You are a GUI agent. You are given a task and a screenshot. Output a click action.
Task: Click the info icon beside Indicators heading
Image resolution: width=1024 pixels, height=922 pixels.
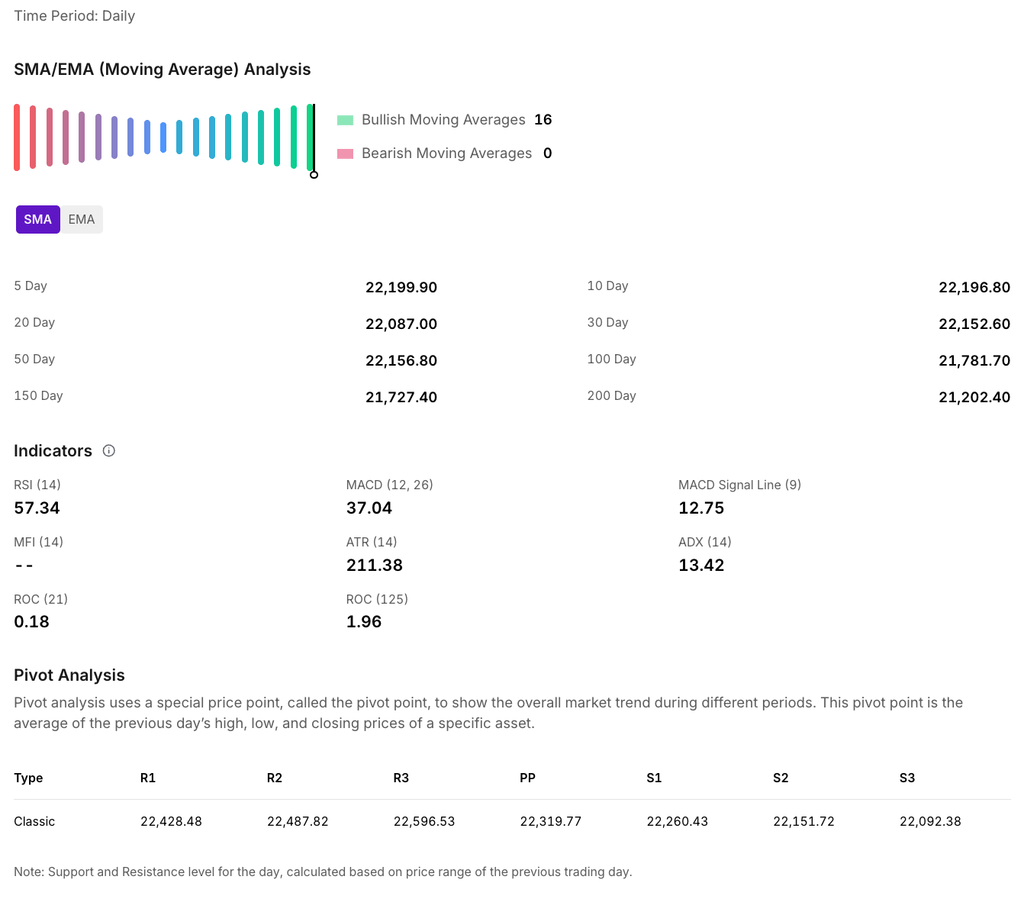(109, 451)
